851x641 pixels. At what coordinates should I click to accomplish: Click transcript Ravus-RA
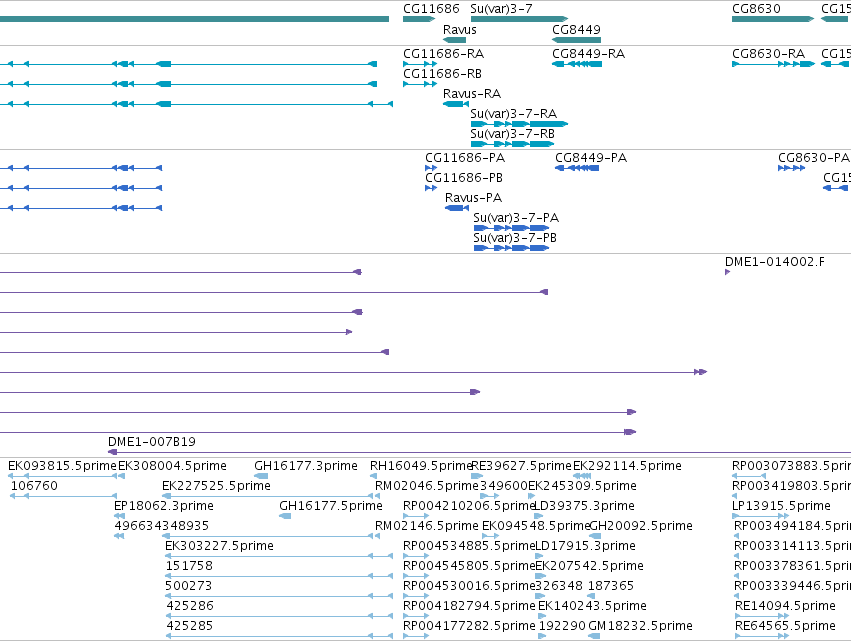[x=456, y=104]
